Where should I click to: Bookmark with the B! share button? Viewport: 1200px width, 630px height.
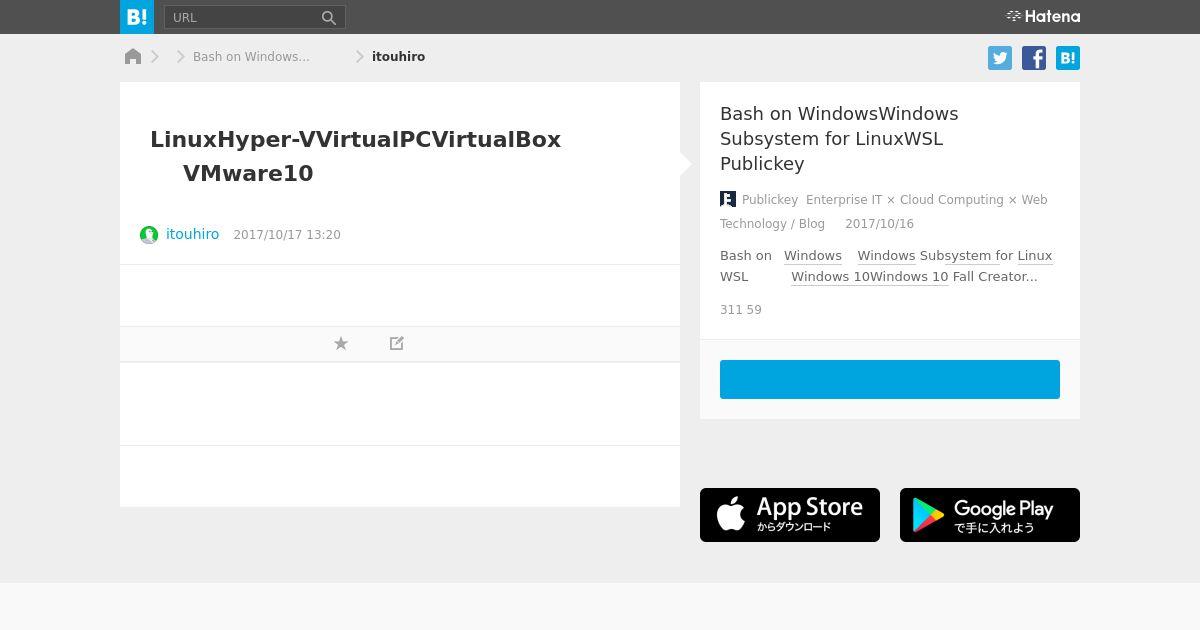coord(1068,58)
